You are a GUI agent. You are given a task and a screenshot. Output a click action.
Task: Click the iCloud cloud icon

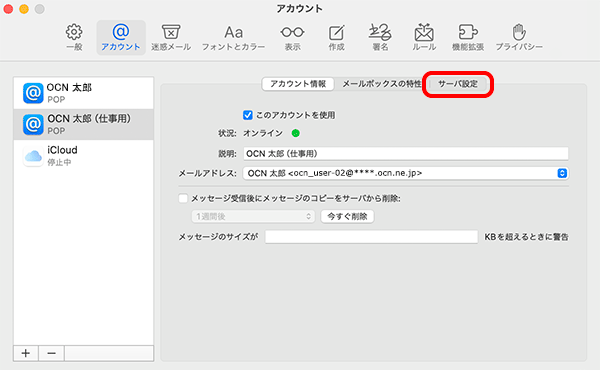tap(33, 156)
